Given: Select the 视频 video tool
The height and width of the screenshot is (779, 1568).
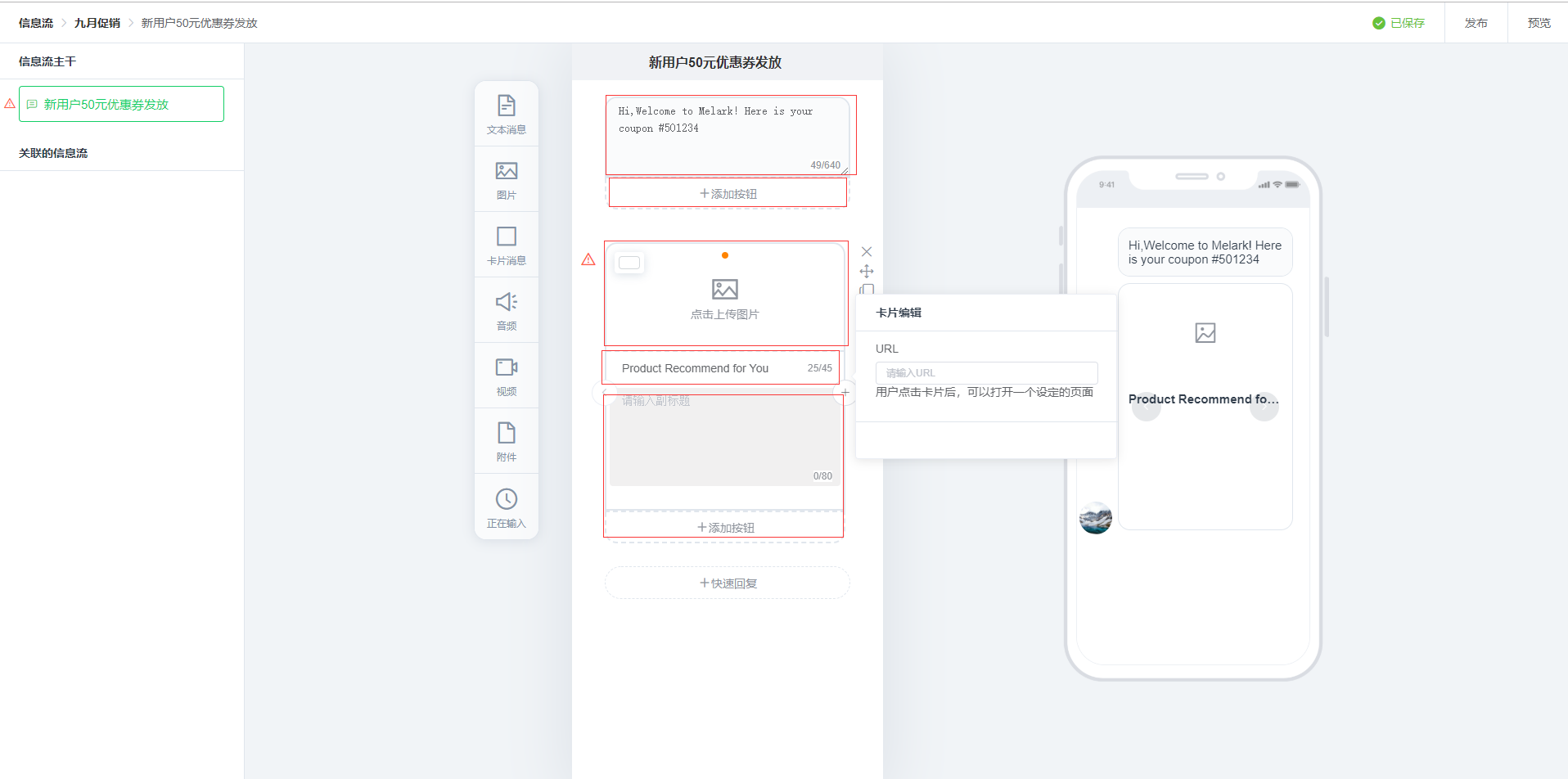Looking at the screenshot, I should coord(506,376).
